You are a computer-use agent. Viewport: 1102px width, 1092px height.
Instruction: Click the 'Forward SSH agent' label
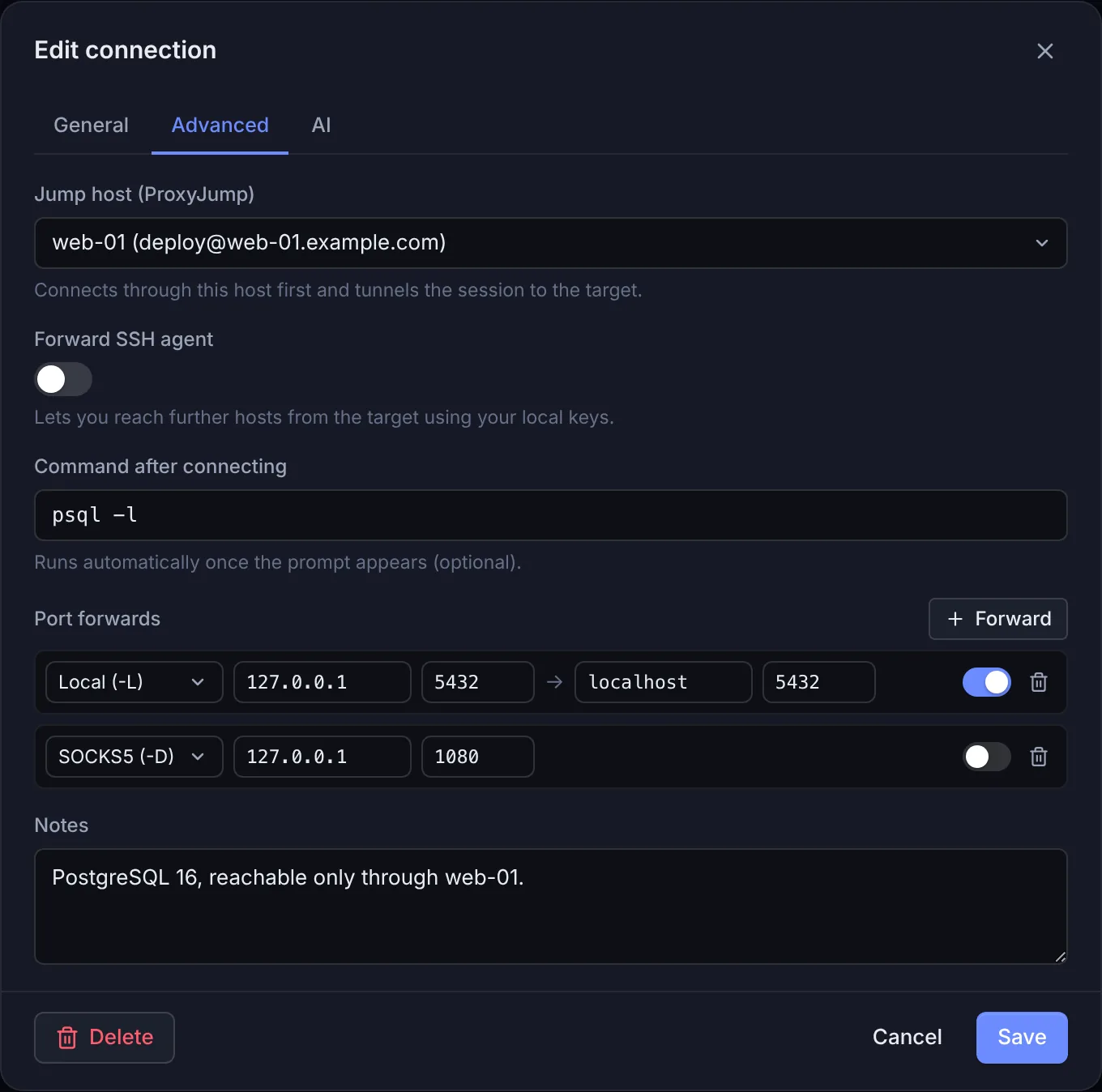tap(124, 339)
